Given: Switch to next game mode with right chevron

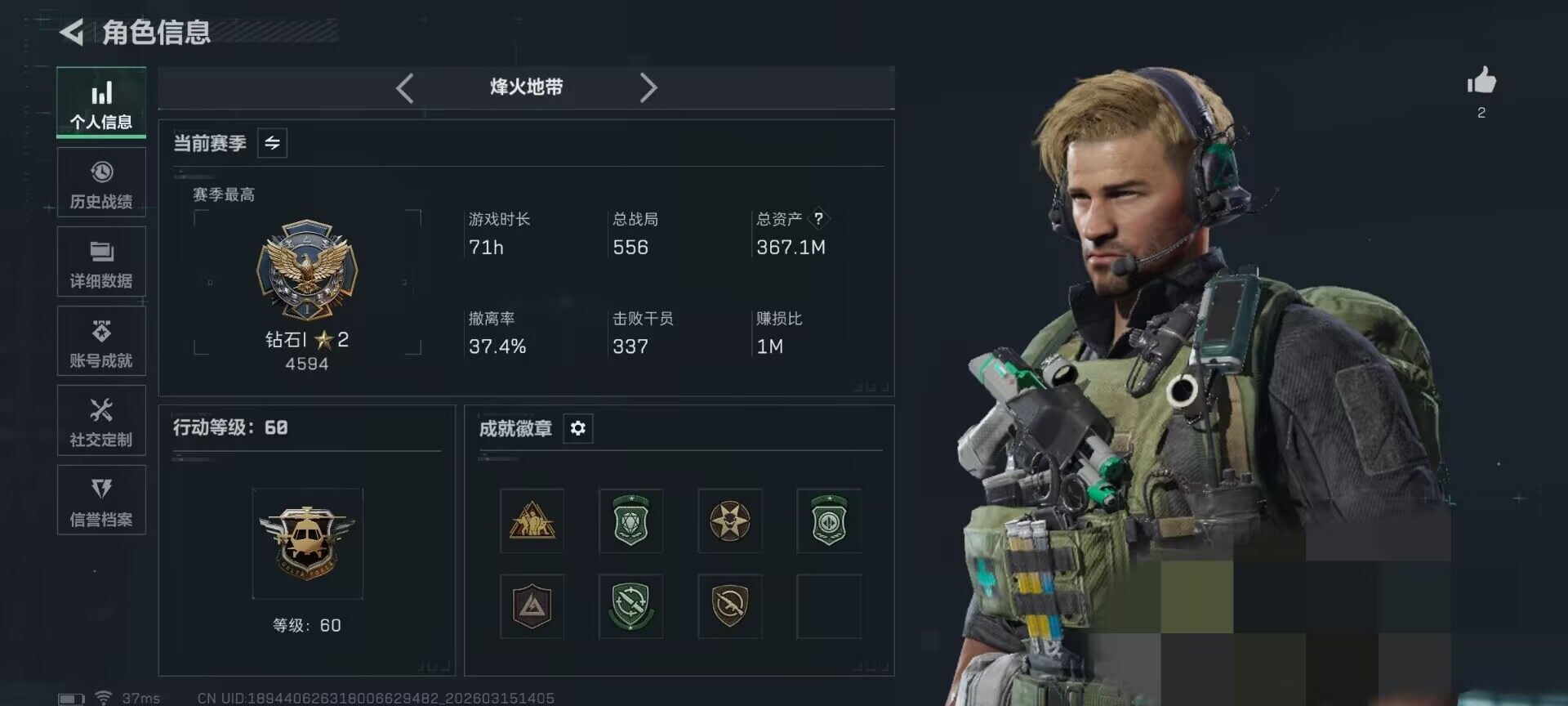Looking at the screenshot, I should pos(648,87).
